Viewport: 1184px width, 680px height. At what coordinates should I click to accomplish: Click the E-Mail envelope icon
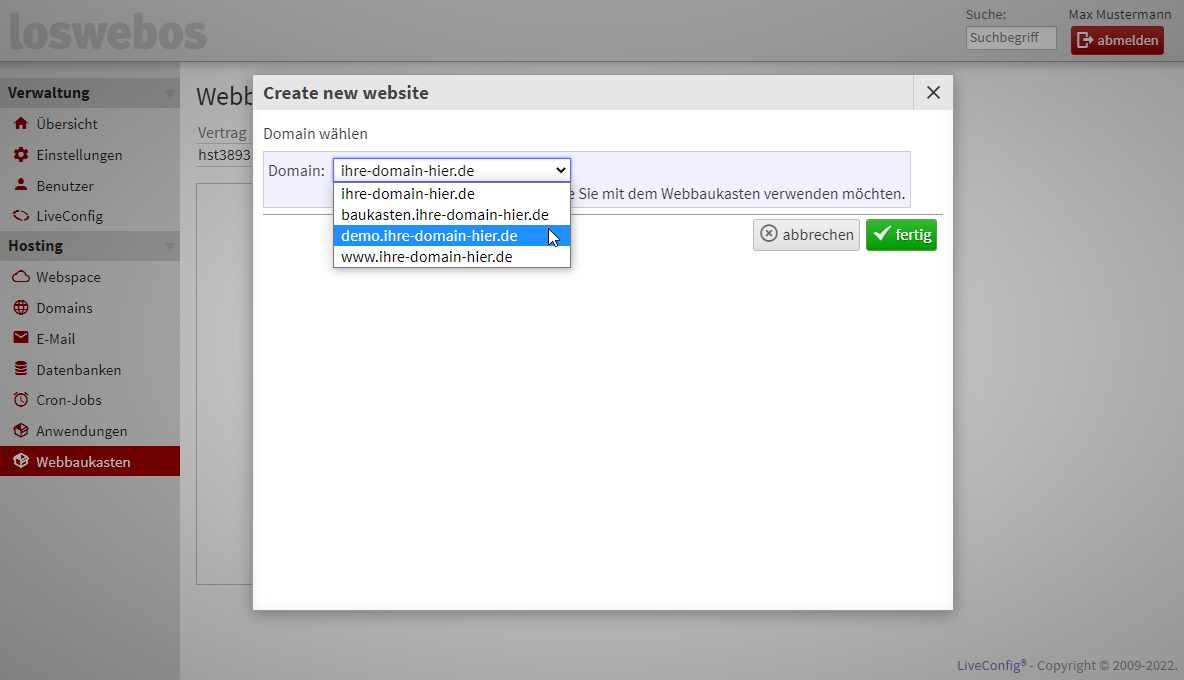(x=20, y=339)
